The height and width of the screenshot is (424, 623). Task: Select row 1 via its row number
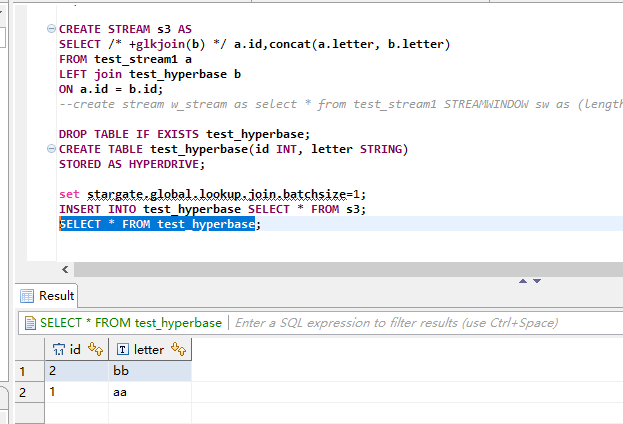pos(21,371)
